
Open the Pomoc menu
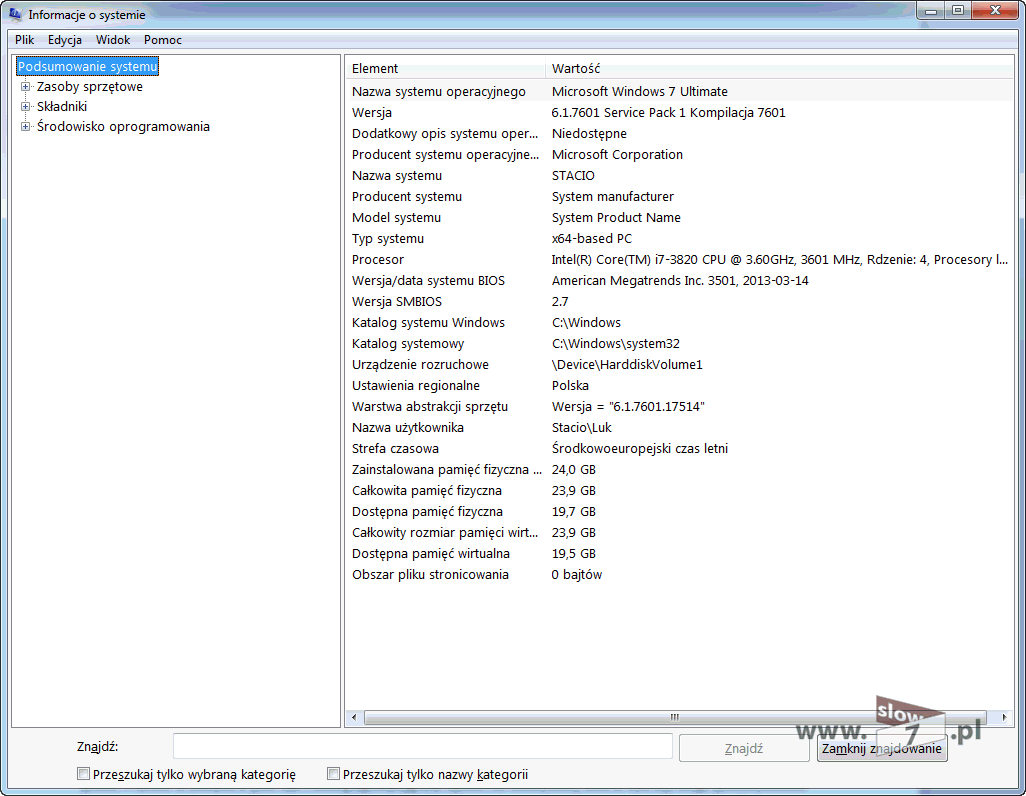(x=163, y=40)
